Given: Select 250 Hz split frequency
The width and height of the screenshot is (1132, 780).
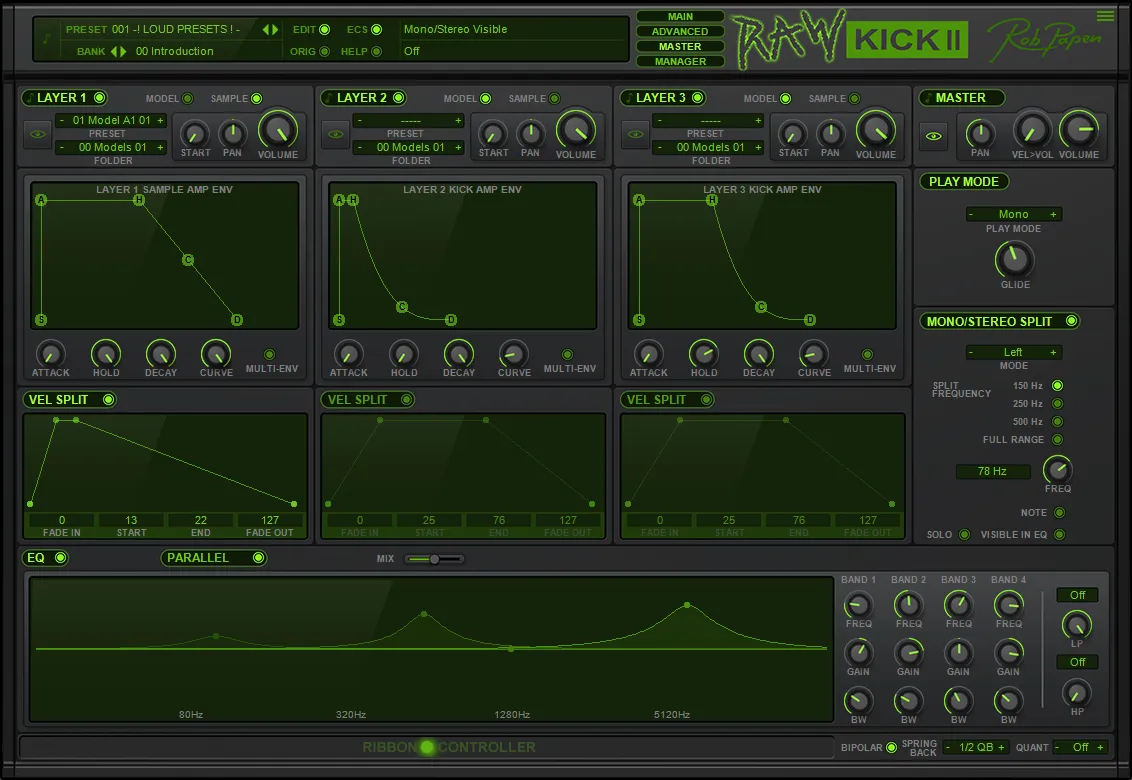Looking at the screenshot, I should (1058, 404).
